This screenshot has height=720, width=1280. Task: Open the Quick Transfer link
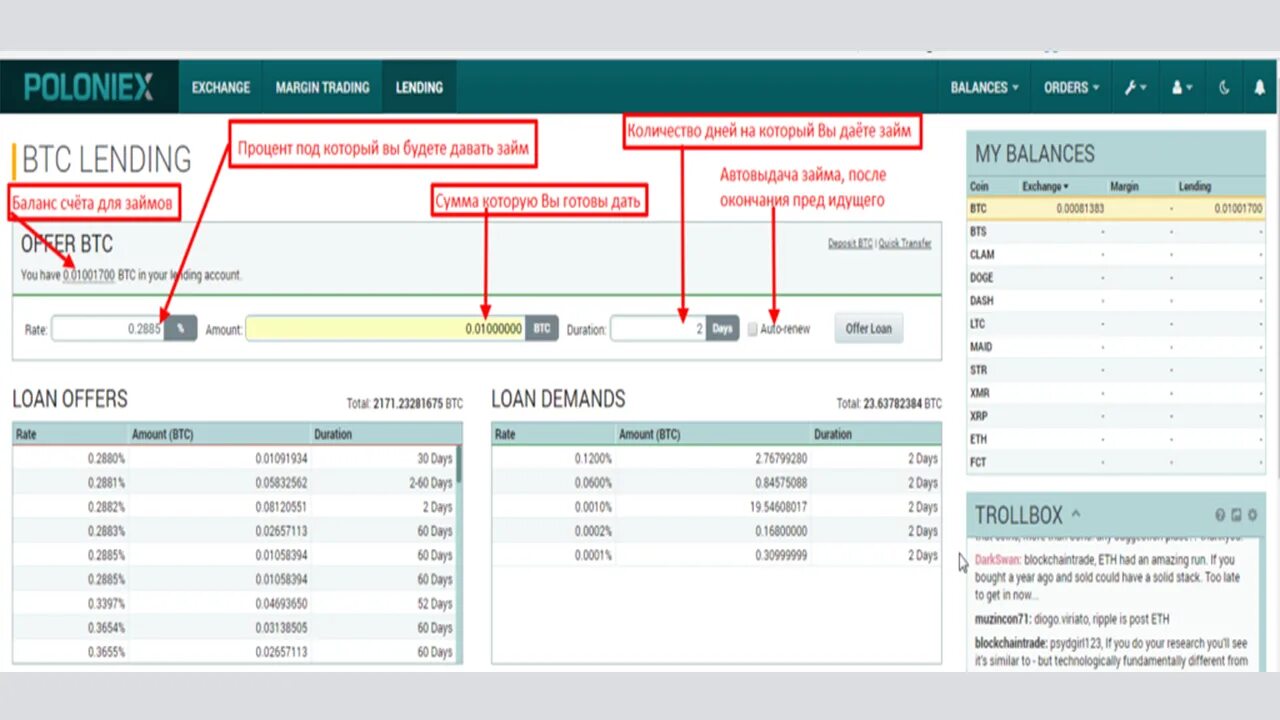[905, 243]
